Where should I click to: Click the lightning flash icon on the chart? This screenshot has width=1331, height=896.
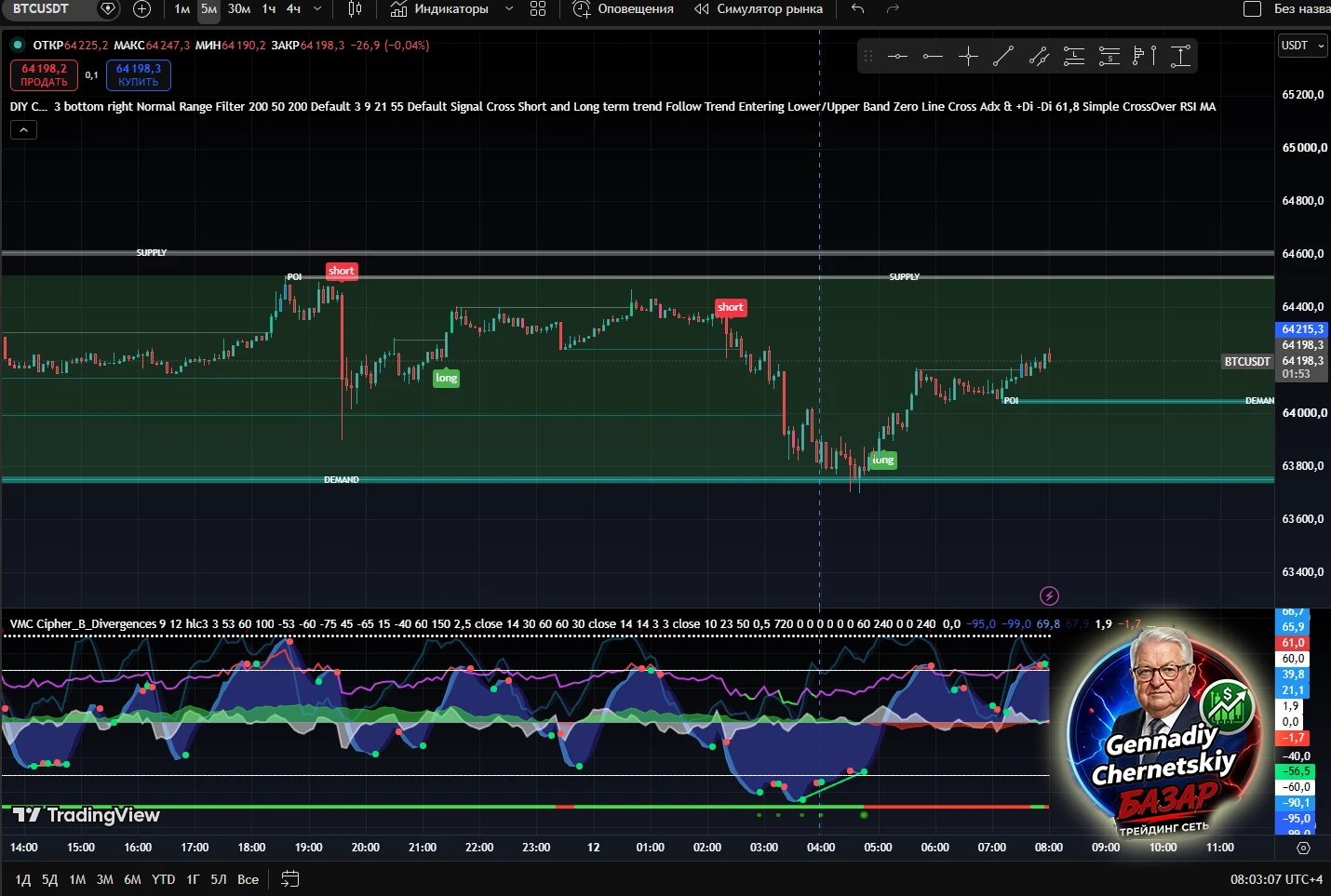tap(1049, 595)
